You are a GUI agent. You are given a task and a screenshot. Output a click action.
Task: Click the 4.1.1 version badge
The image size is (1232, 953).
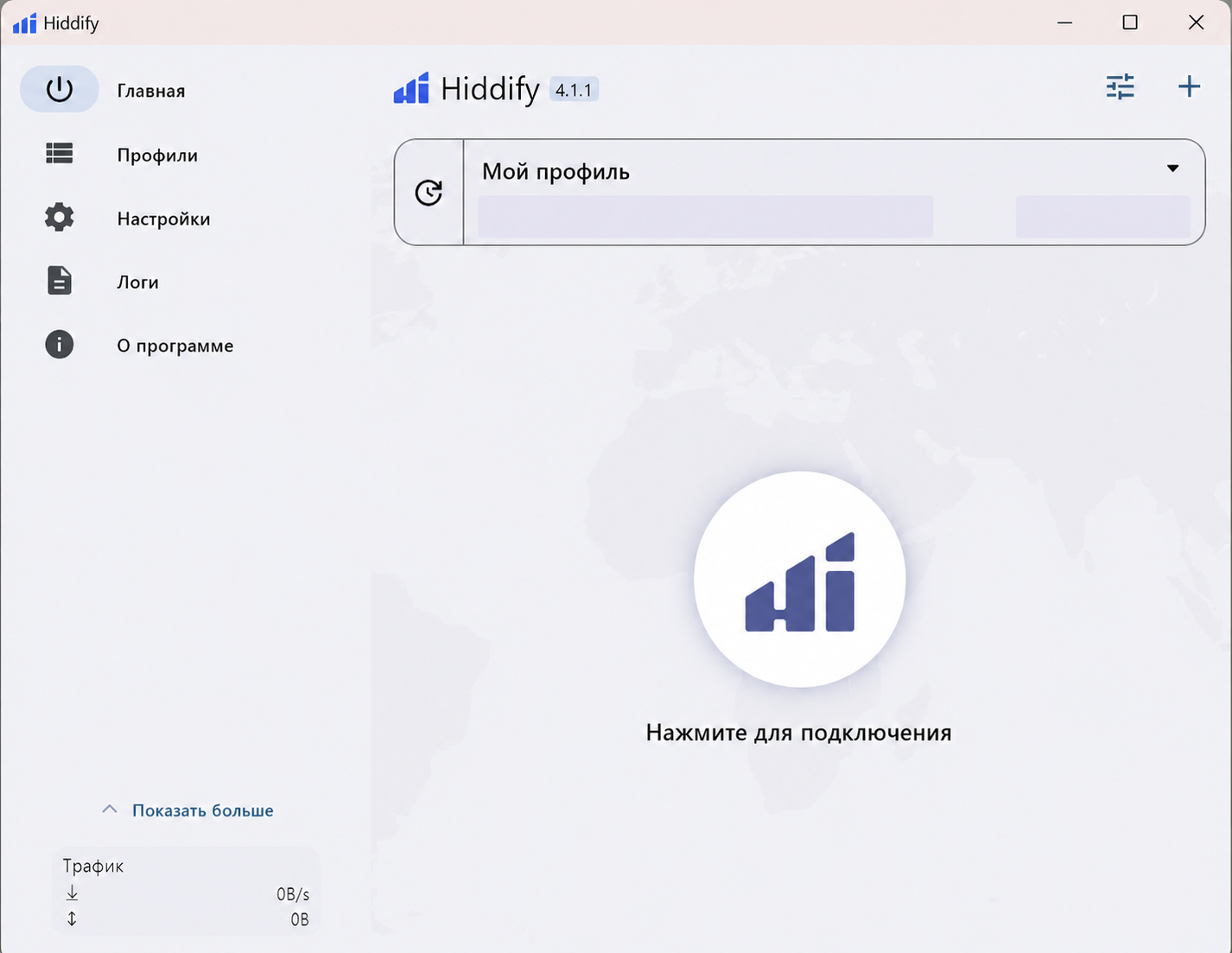(x=574, y=90)
